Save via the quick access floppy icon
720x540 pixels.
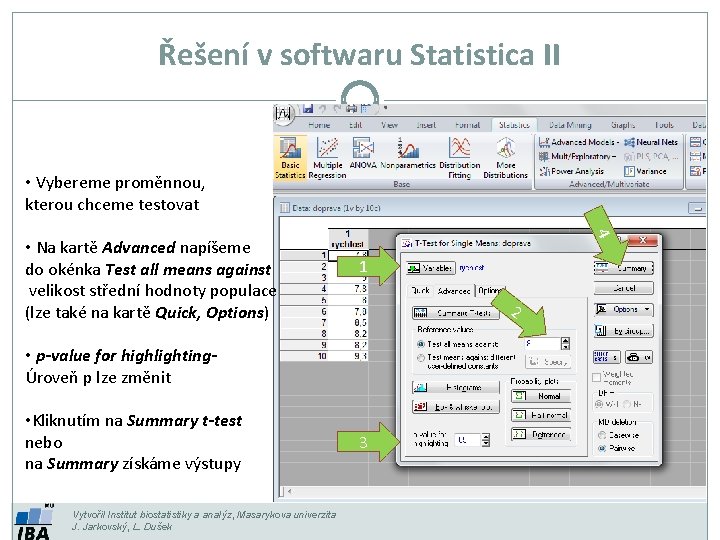(x=308, y=109)
